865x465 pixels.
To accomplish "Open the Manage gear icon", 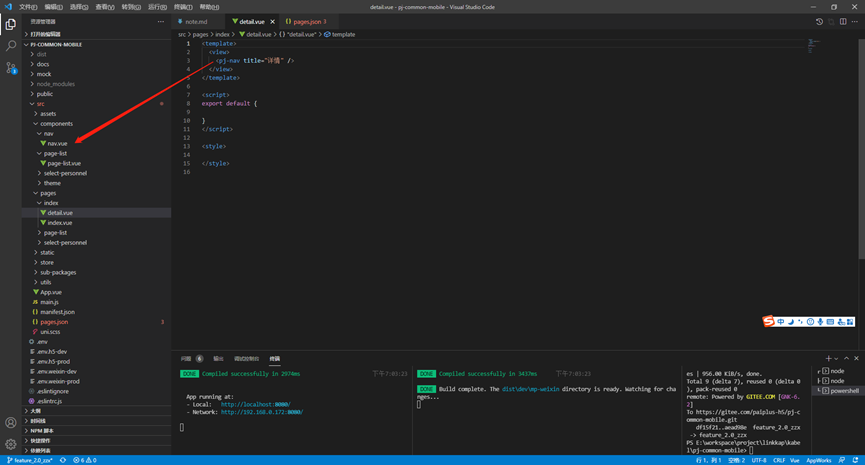I will tap(10, 444).
